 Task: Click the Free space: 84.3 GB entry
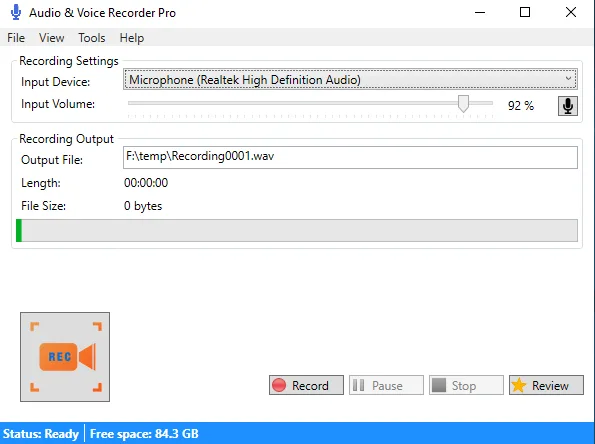coord(144,433)
